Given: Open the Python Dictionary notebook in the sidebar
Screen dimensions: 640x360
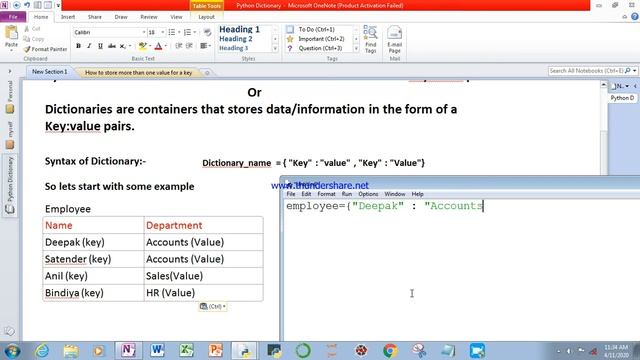Looking at the screenshot, I should 10,186.
